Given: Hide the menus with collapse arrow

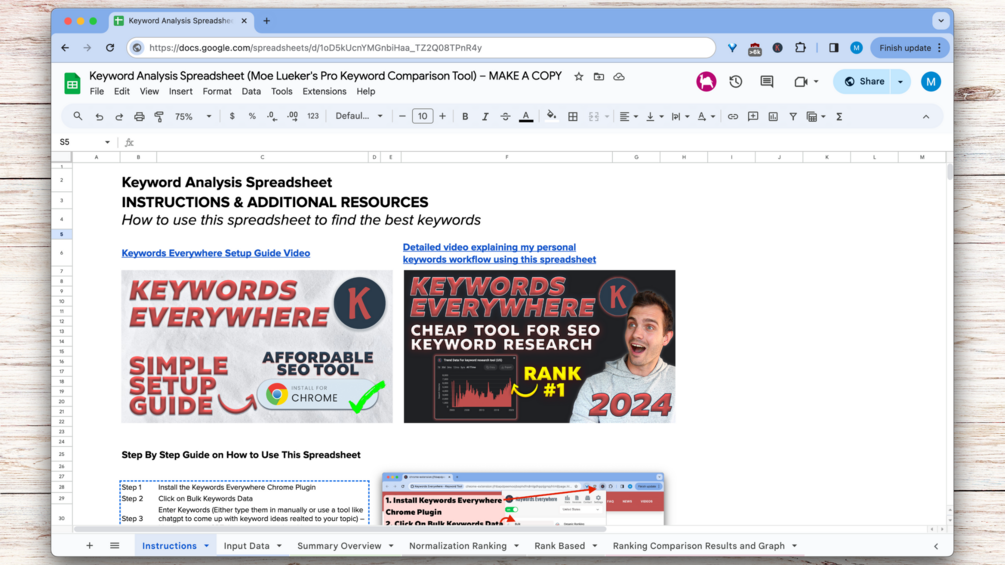Looking at the screenshot, I should click(x=926, y=117).
